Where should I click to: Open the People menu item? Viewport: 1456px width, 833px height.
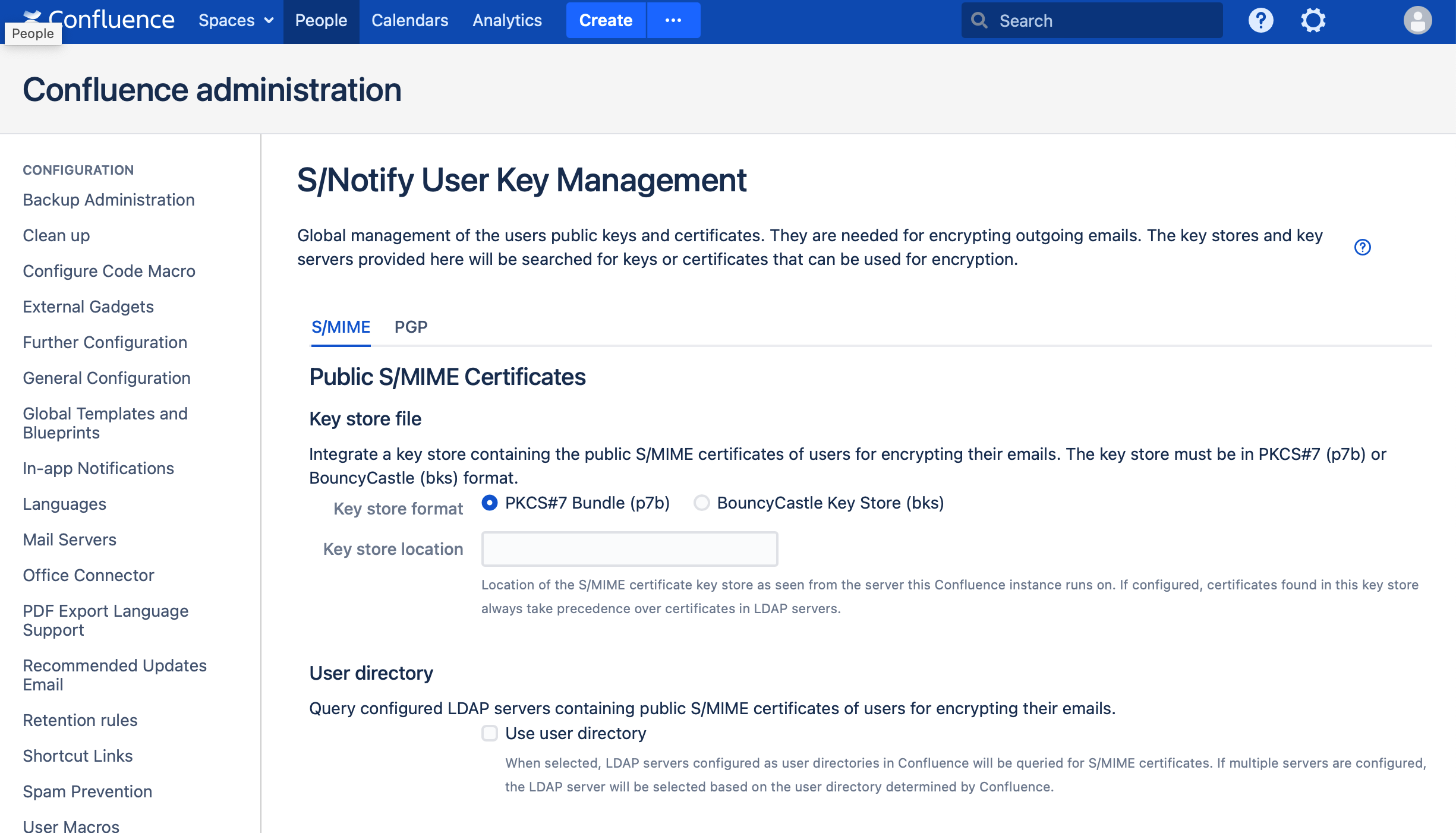pyautogui.click(x=321, y=21)
